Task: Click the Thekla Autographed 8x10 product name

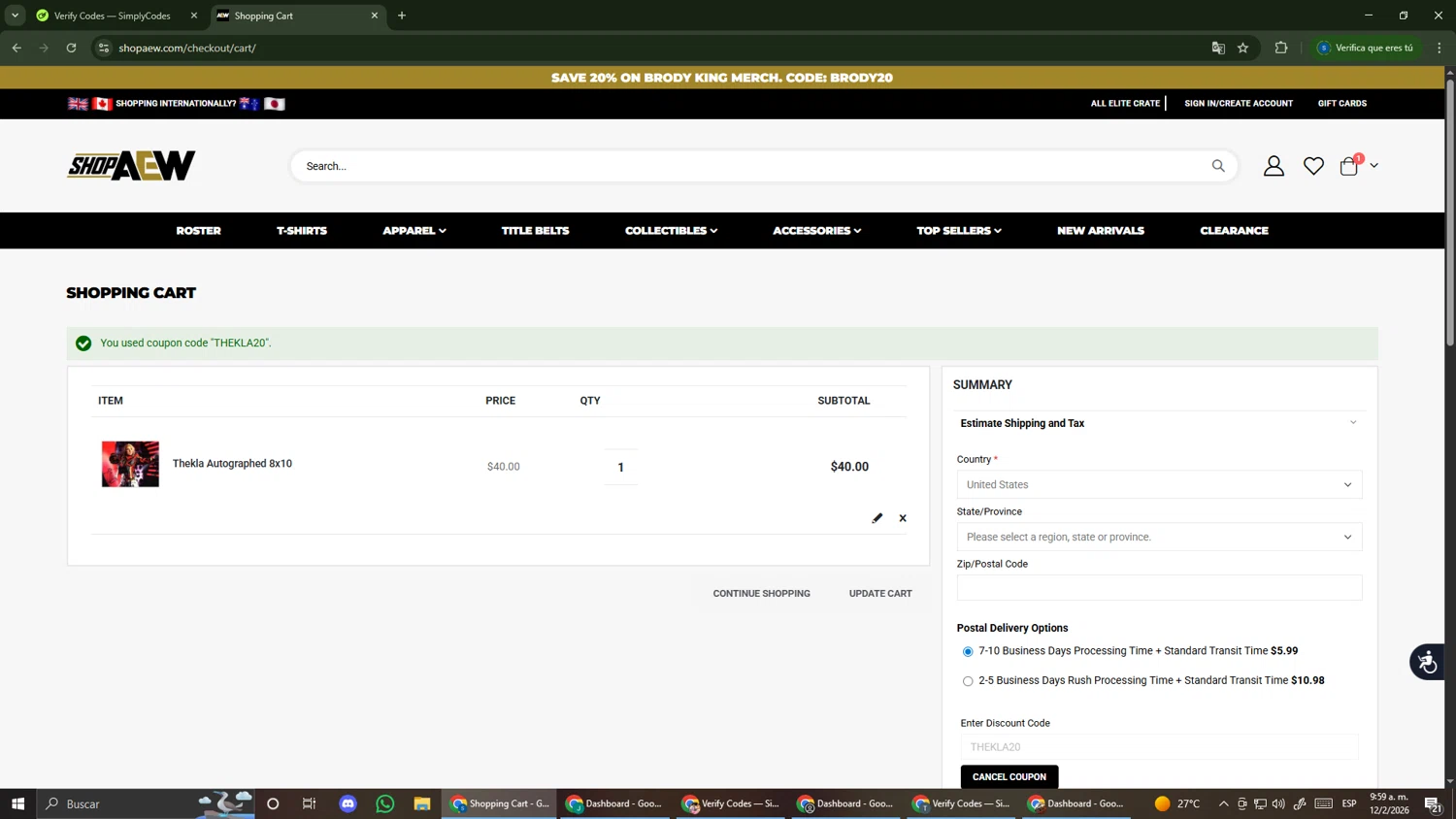Action: 232,464
